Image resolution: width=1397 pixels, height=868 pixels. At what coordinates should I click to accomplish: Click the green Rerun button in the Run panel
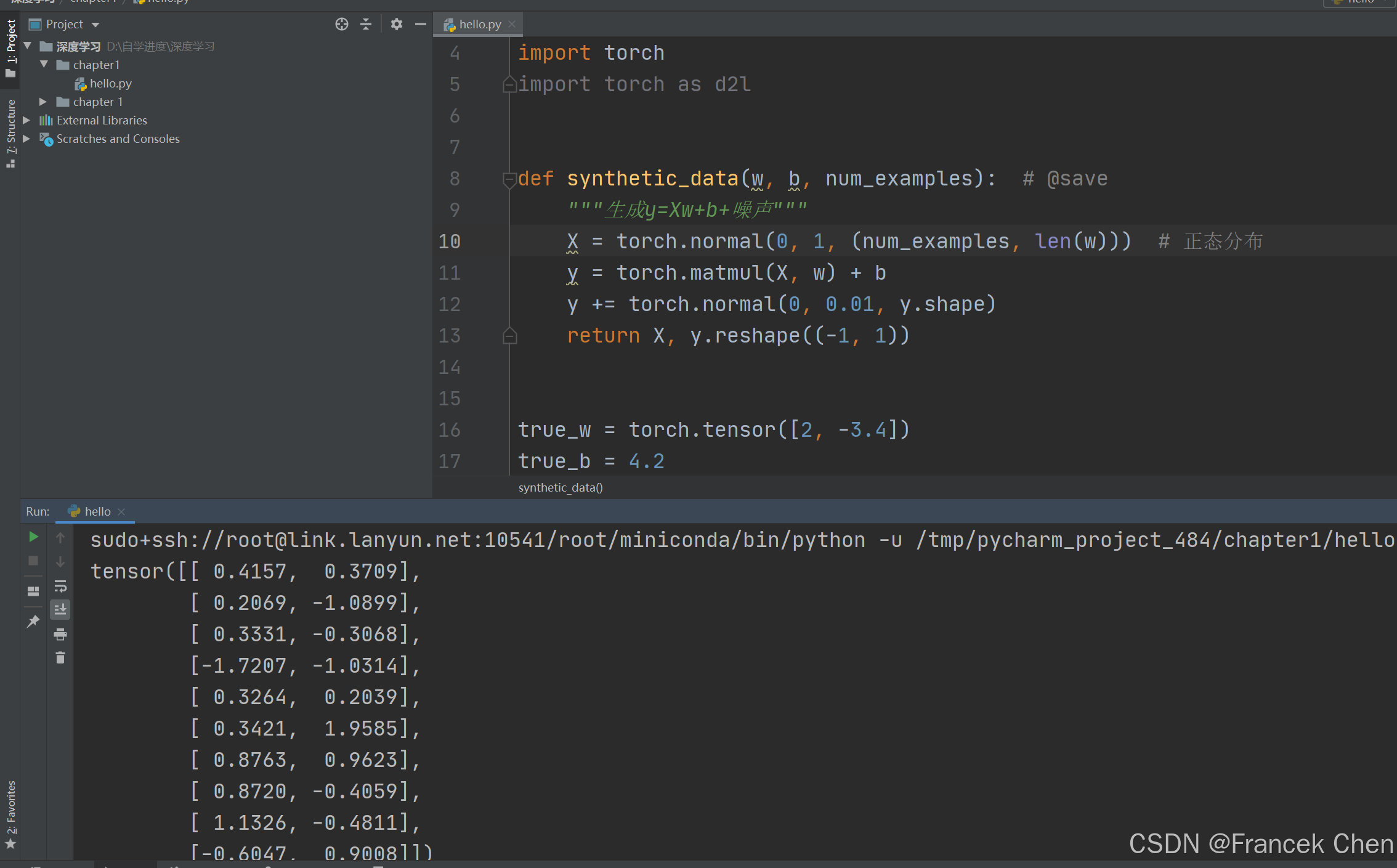click(34, 537)
